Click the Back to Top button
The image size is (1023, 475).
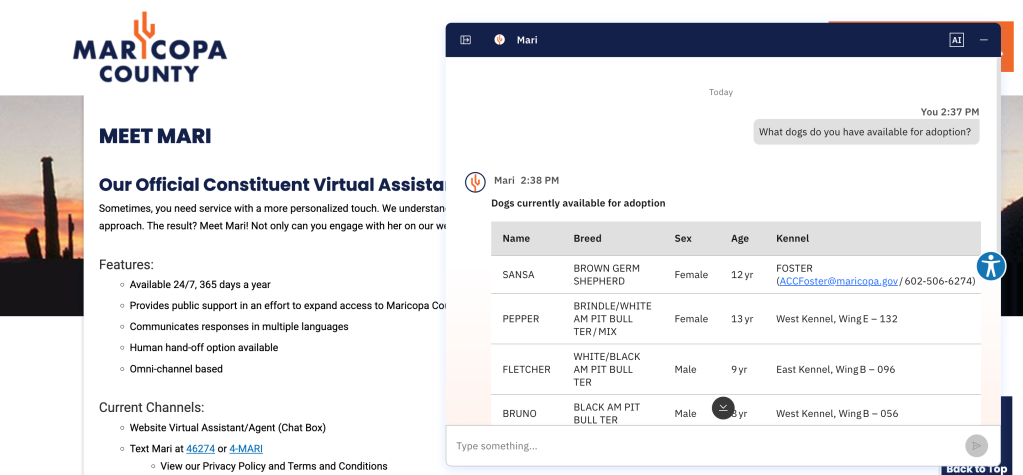coord(976,468)
